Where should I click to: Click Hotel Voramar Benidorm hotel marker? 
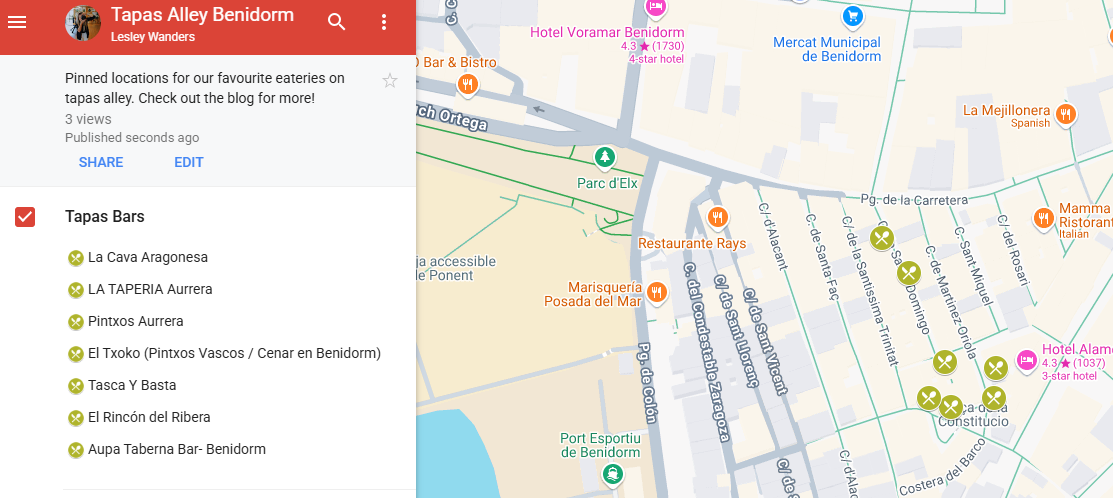point(656,7)
